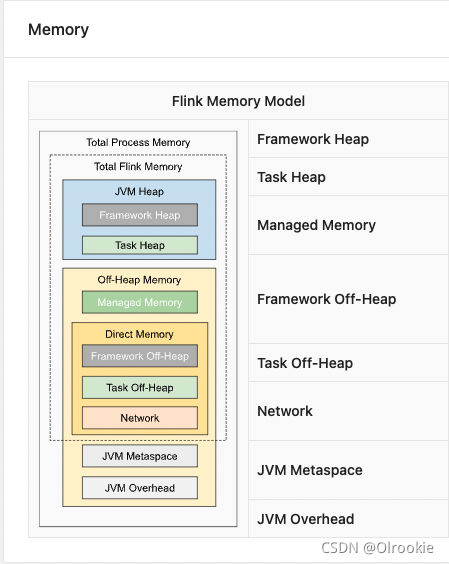
Task: Click the Direct Memory diagram label
Action: tap(139, 334)
